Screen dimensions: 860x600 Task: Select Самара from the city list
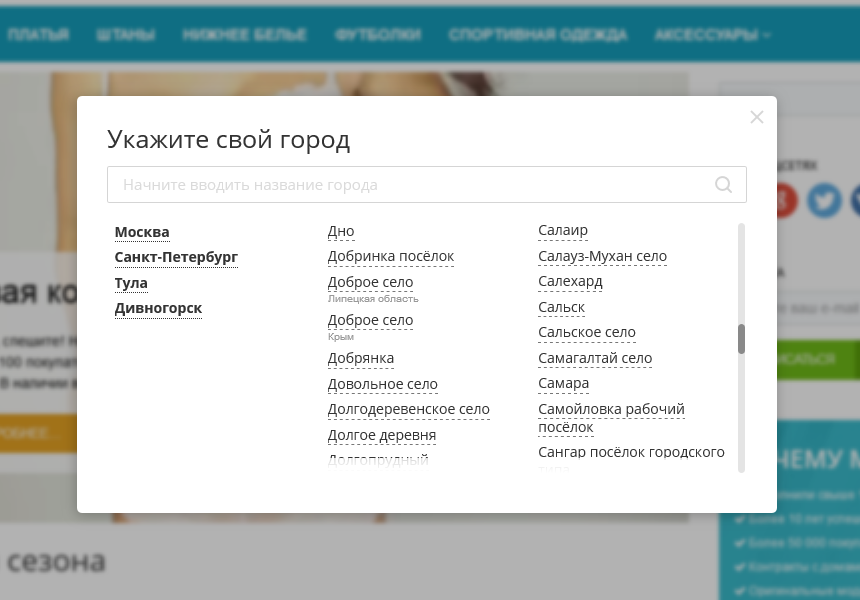(x=563, y=383)
